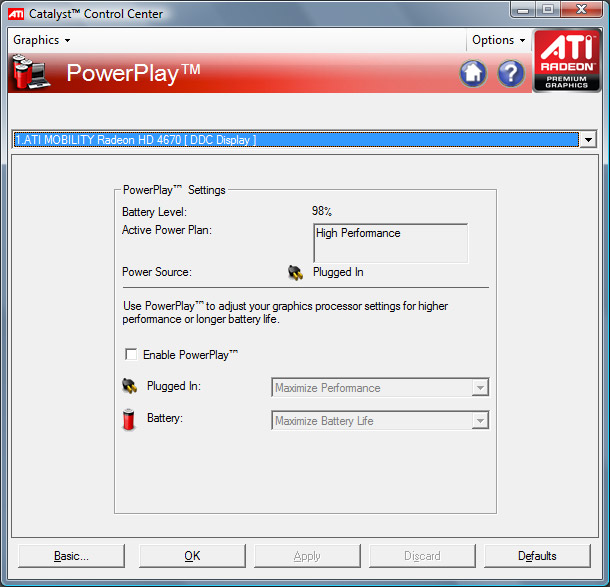Click the plug icon next to Power Source
610x587 pixels.
point(295,272)
